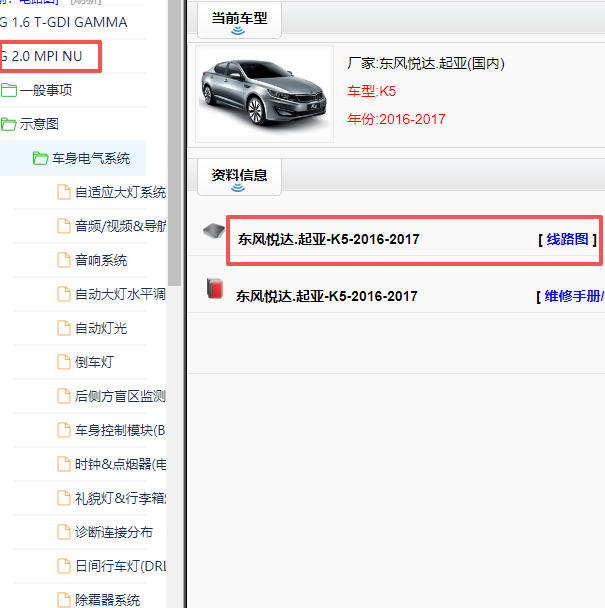Open the 自动灯光 document
This screenshot has height=608, width=605.
click(101, 328)
